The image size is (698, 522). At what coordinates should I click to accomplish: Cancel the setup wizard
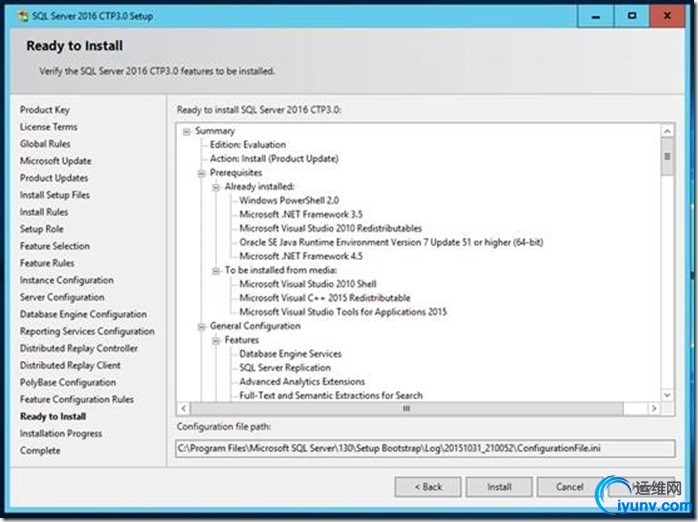[x=569, y=487]
